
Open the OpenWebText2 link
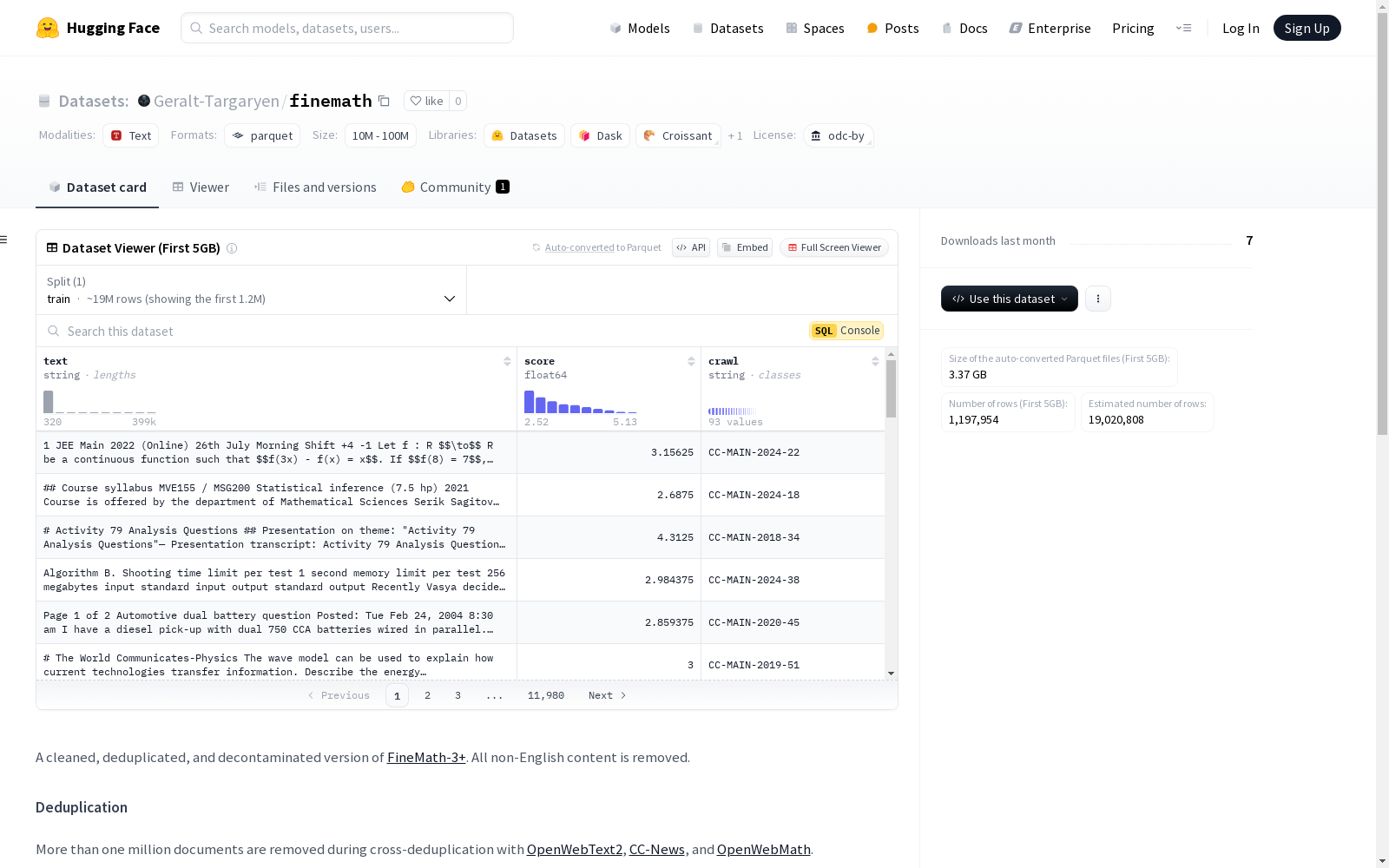[x=575, y=849]
